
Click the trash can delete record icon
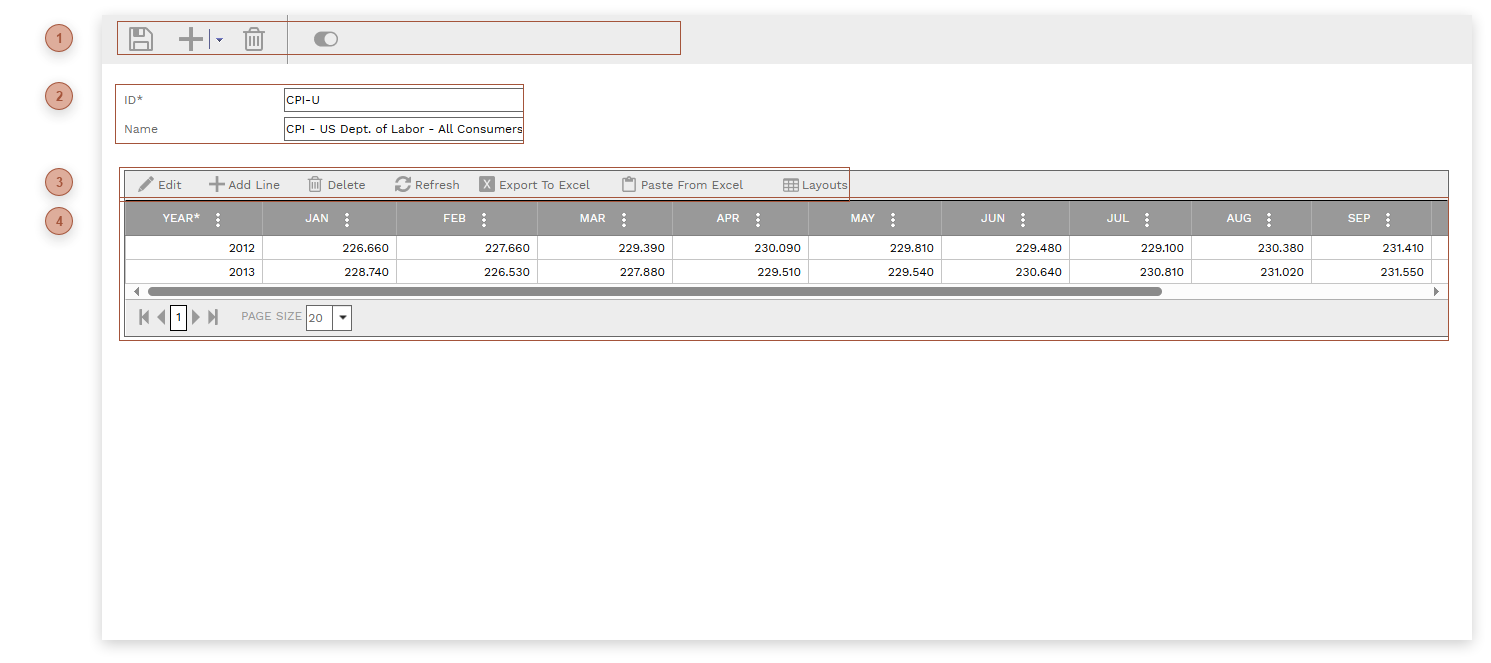[x=254, y=39]
